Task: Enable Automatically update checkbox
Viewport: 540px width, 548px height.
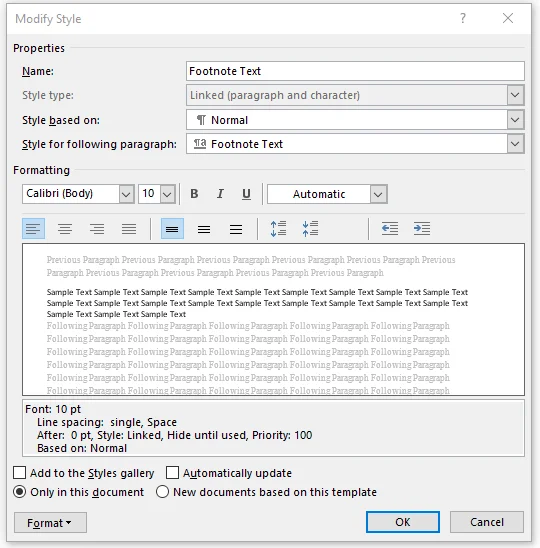Action: 172,473
